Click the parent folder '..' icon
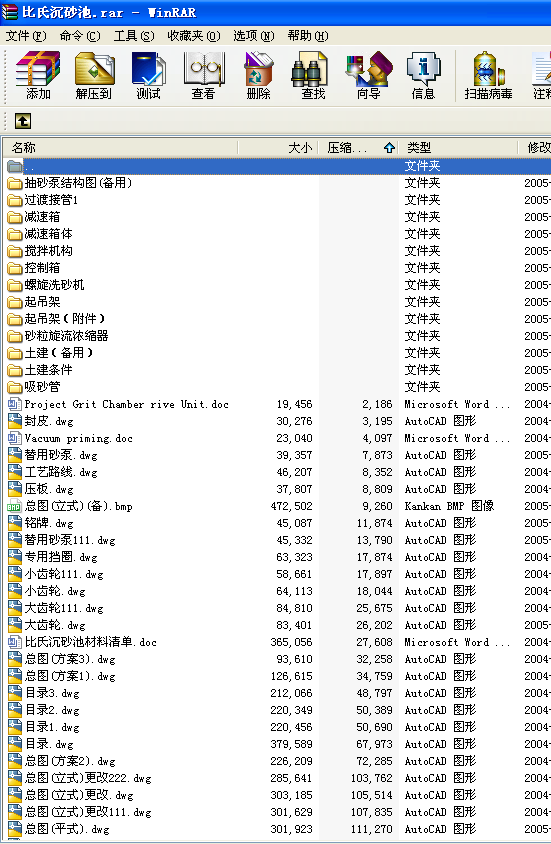This screenshot has height=844, width=551. pyautogui.click(x=15, y=166)
